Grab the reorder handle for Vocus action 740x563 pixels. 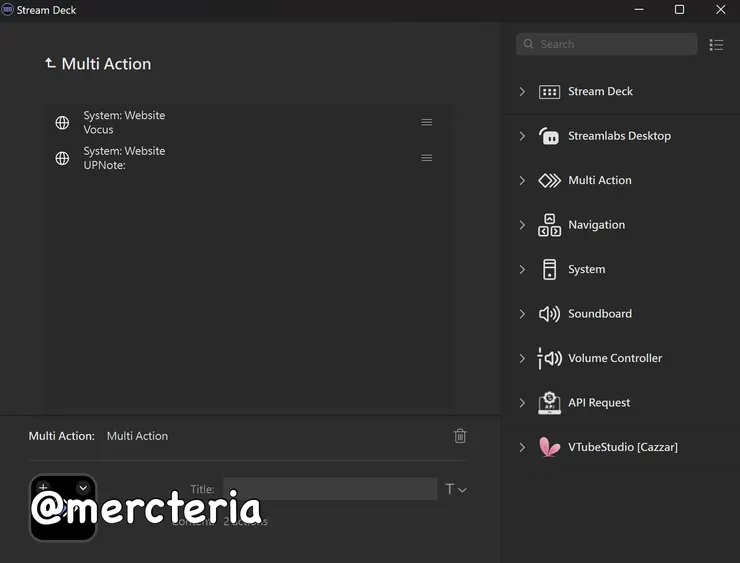(x=427, y=122)
